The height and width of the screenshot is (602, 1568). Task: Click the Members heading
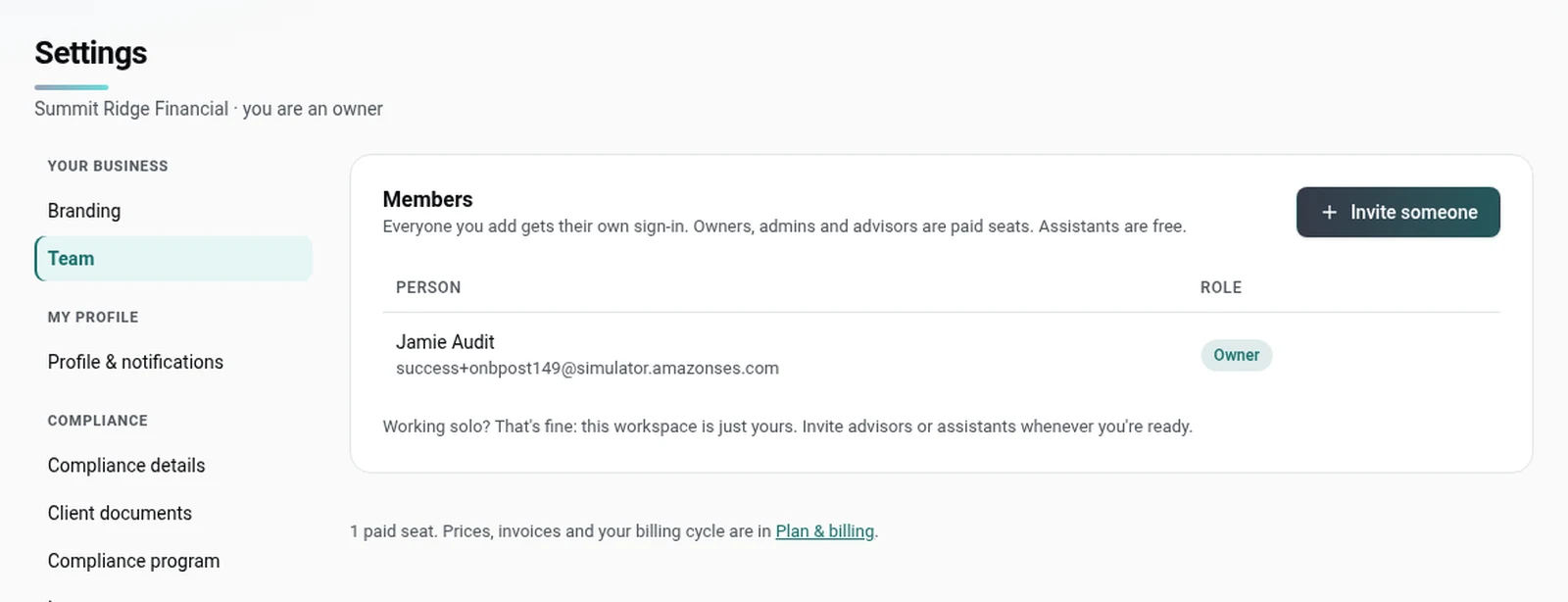pyautogui.click(x=427, y=199)
